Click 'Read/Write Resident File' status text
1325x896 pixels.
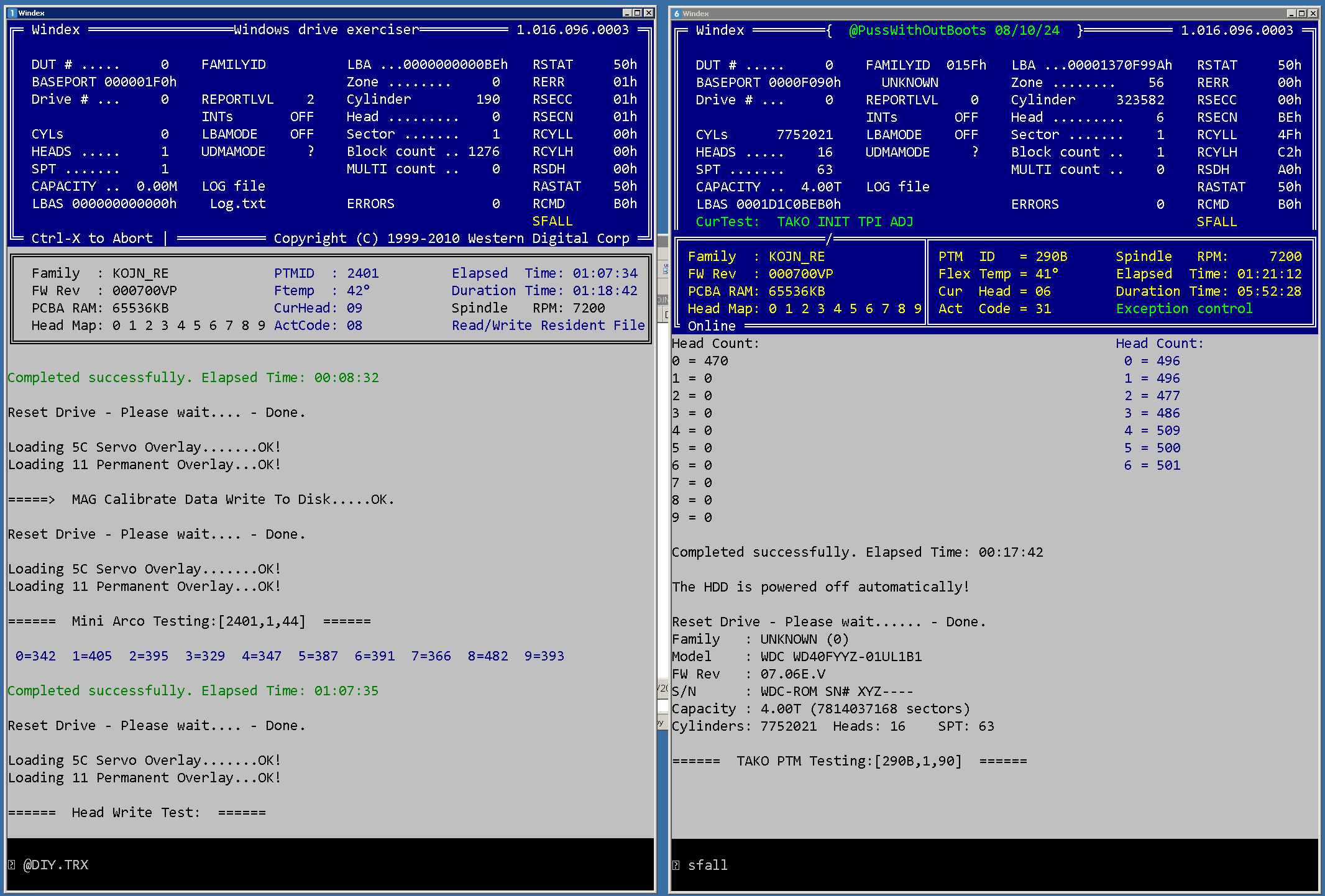(x=548, y=325)
